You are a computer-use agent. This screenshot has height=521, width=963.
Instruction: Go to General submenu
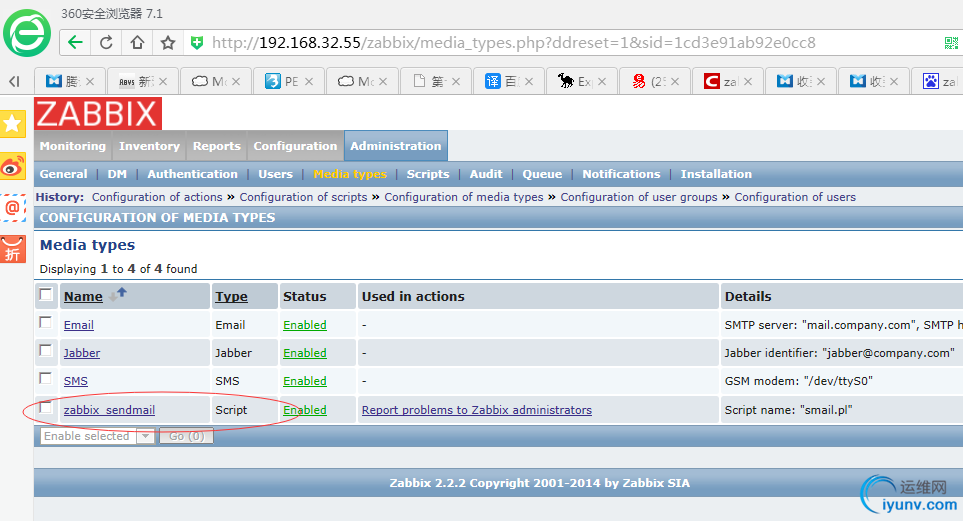[x=63, y=174]
